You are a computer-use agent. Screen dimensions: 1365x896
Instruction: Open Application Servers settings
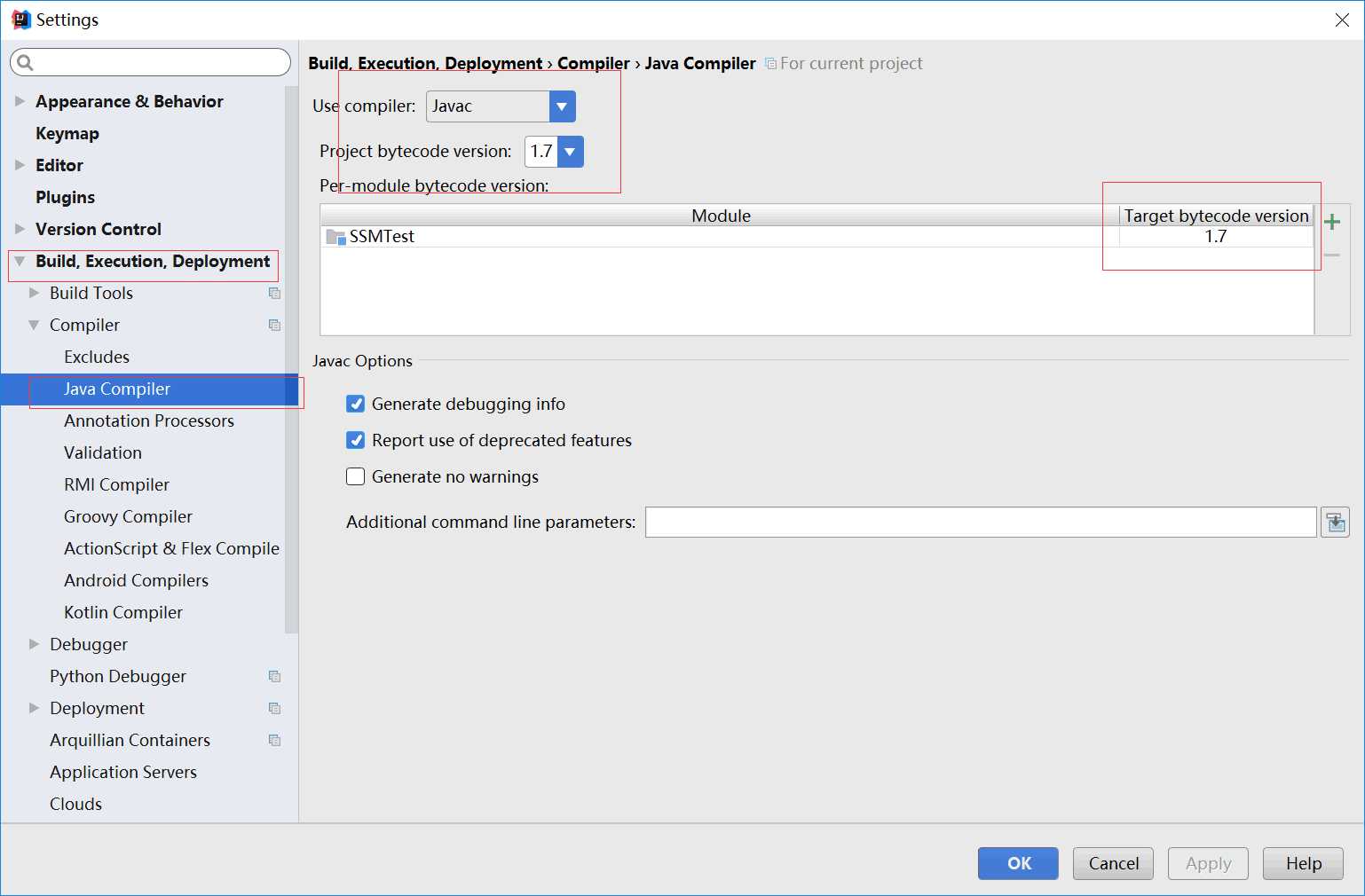[x=123, y=773]
